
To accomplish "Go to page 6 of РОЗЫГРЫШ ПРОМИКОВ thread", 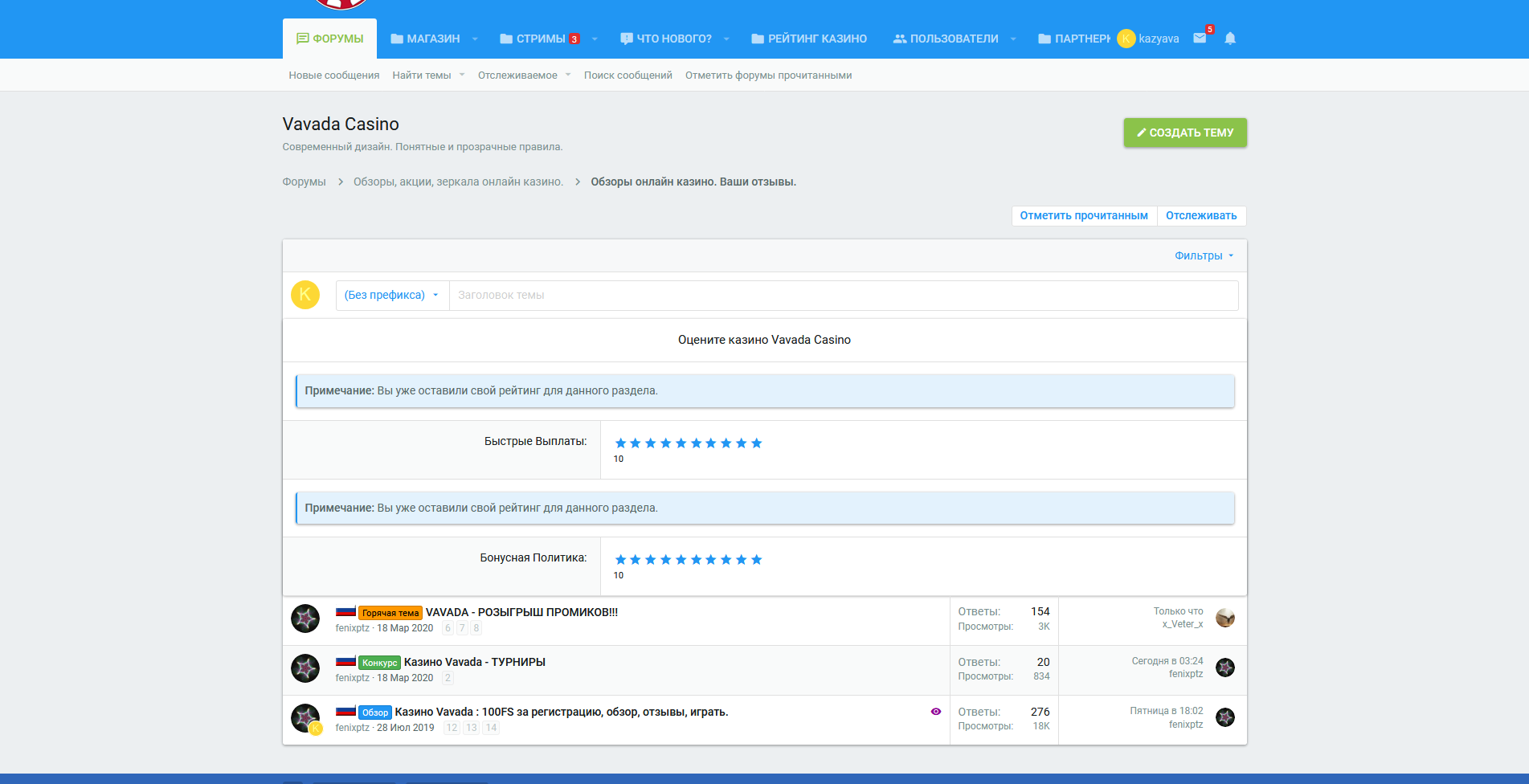I will (x=448, y=628).
